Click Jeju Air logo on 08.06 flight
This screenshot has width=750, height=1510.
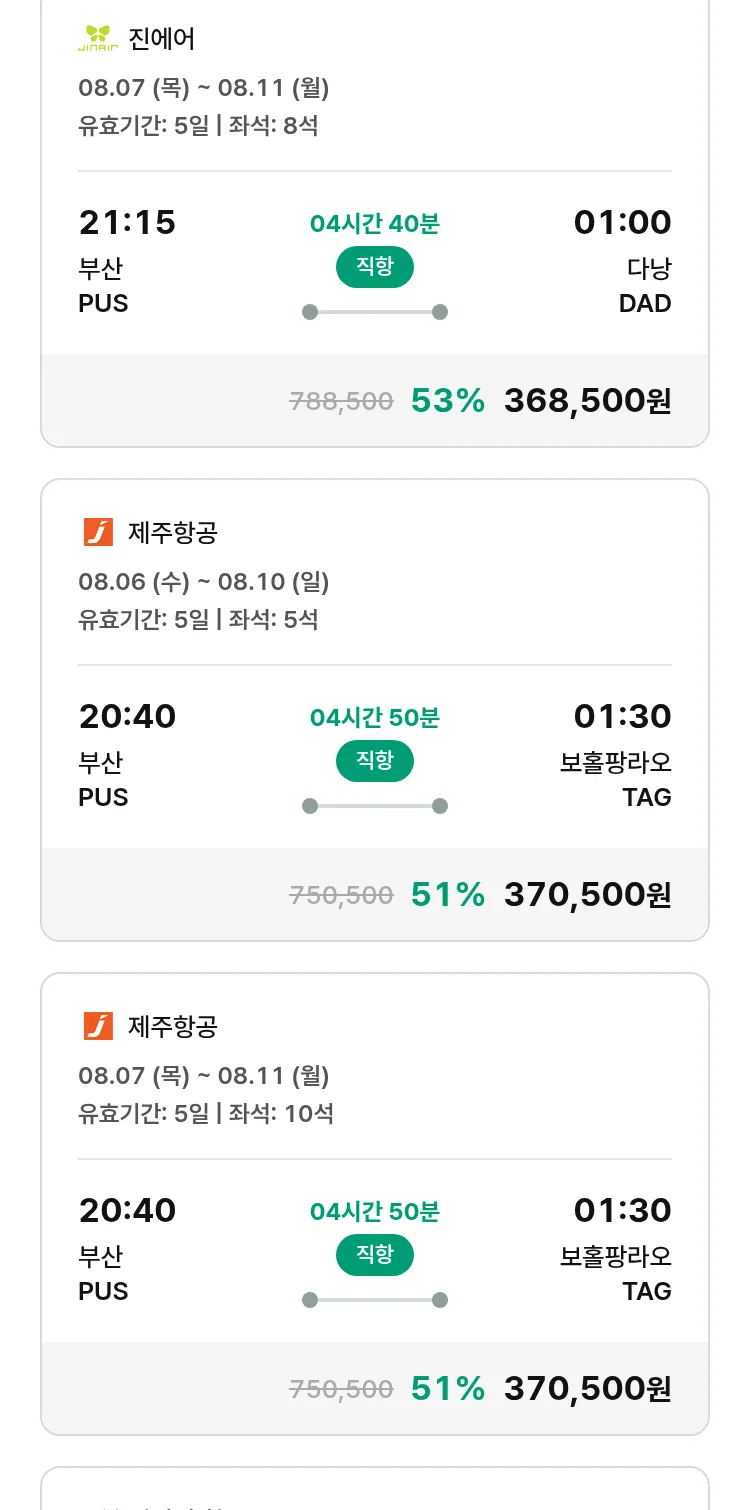pyautogui.click(x=98, y=533)
